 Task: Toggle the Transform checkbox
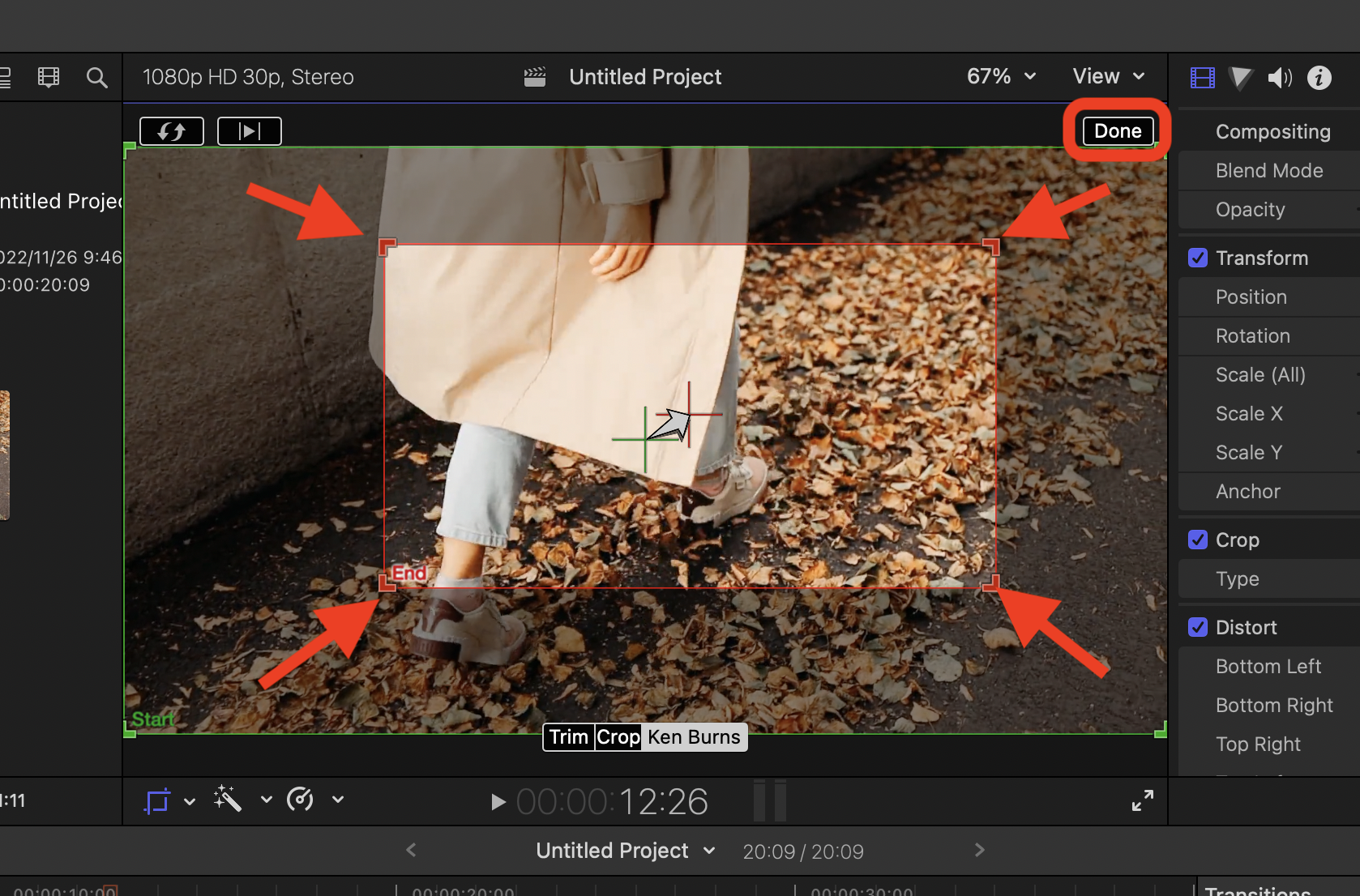click(1198, 258)
